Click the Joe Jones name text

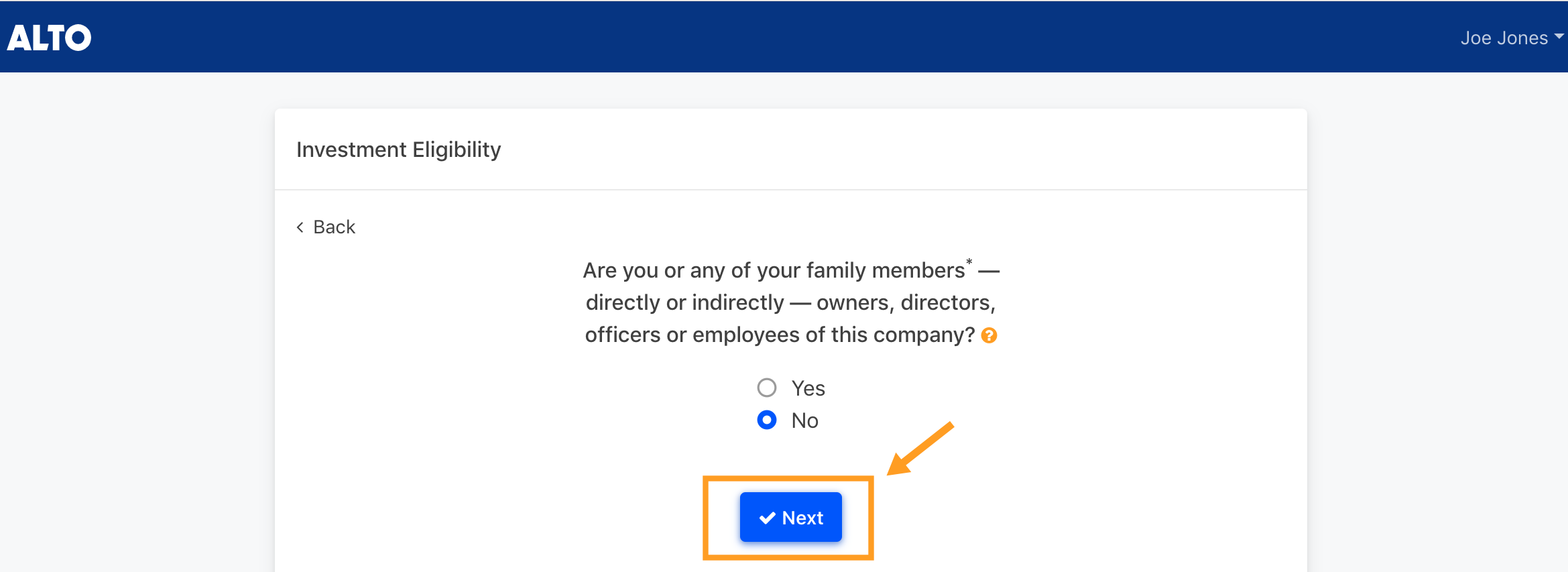click(x=1504, y=38)
